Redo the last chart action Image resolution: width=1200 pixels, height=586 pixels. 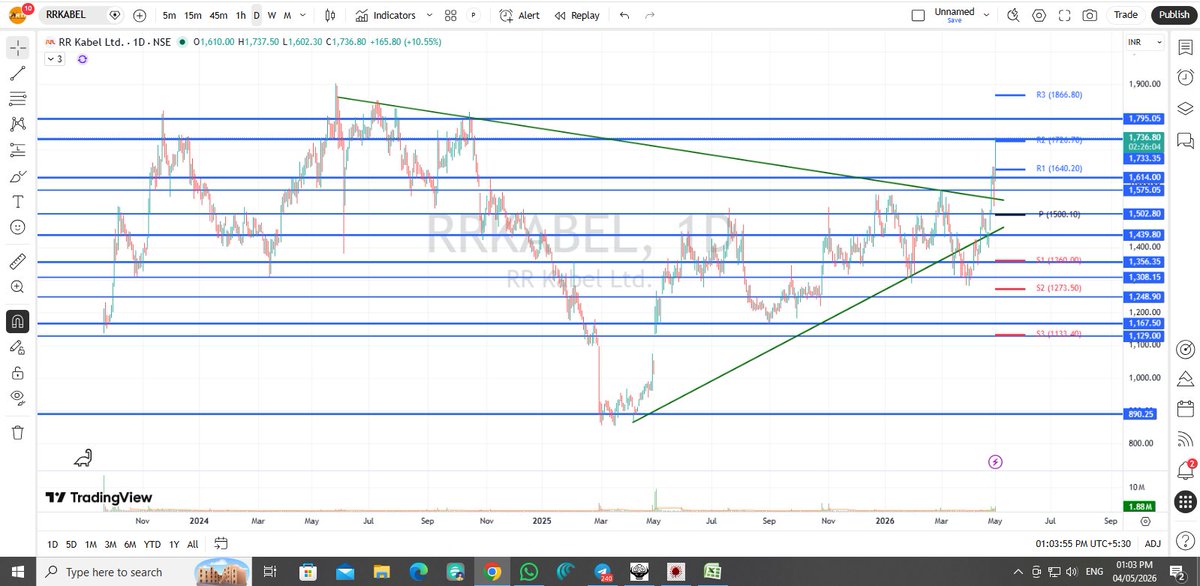[650, 15]
